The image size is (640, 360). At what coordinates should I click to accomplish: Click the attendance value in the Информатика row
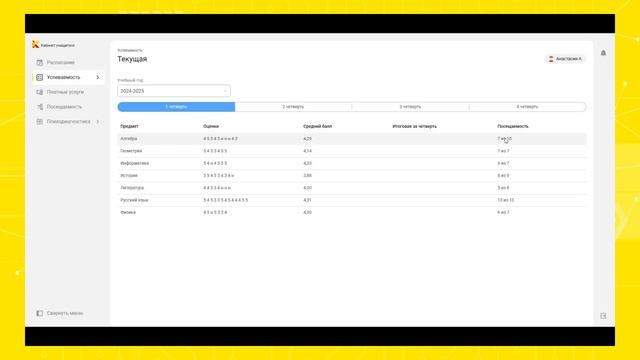point(503,163)
